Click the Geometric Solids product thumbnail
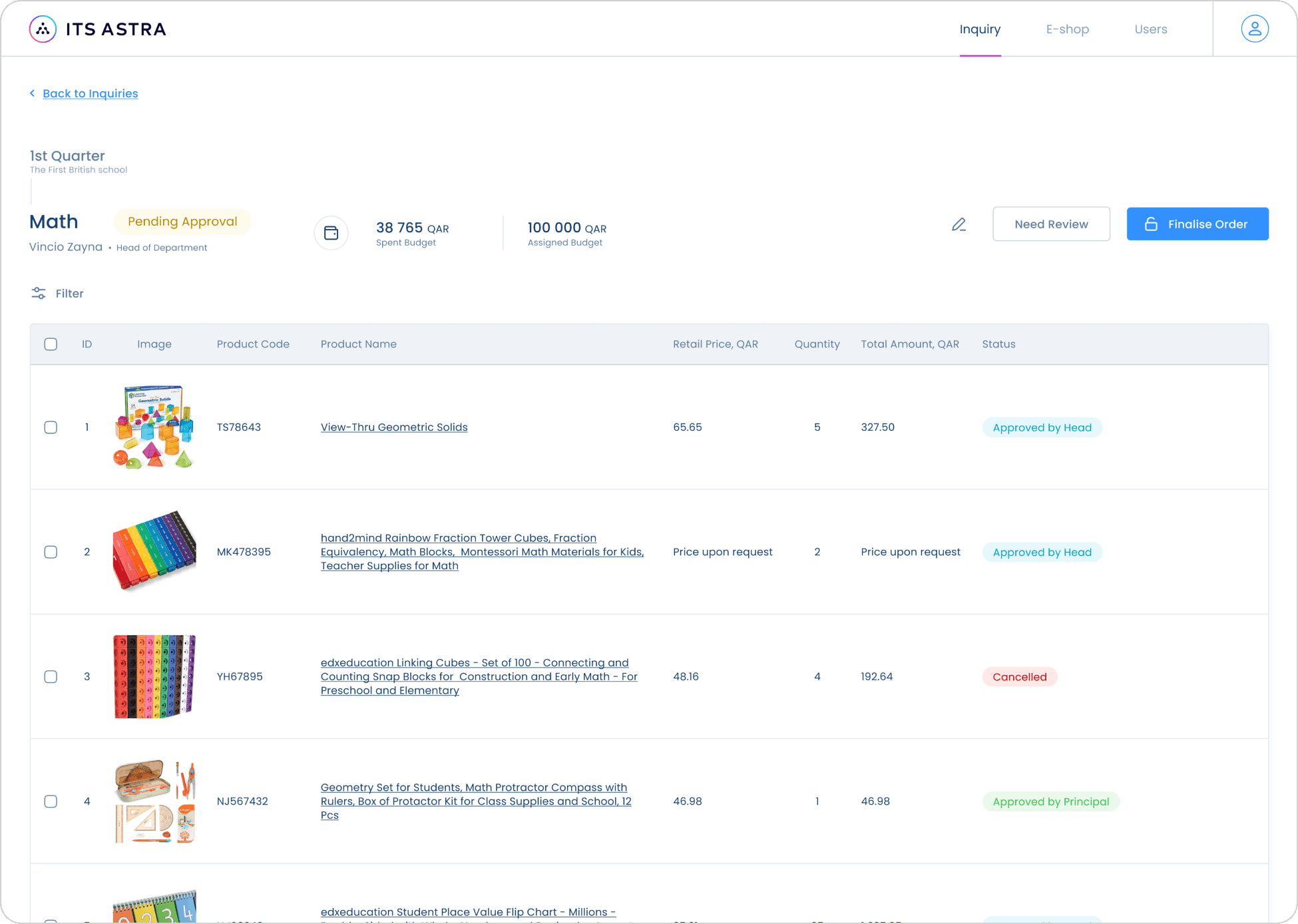Screen dimensions: 1298x924 pyautogui.click(x=154, y=427)
